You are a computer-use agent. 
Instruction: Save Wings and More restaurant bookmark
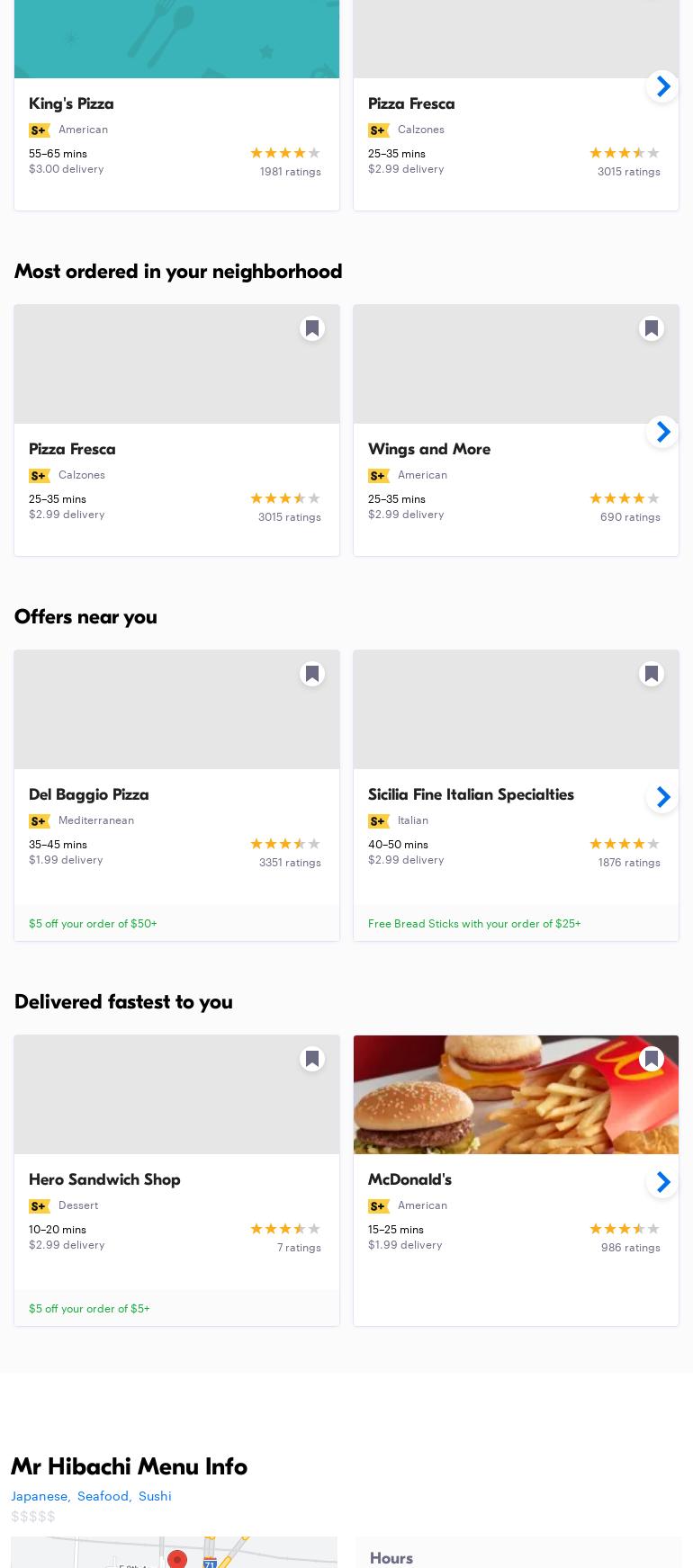652,328
